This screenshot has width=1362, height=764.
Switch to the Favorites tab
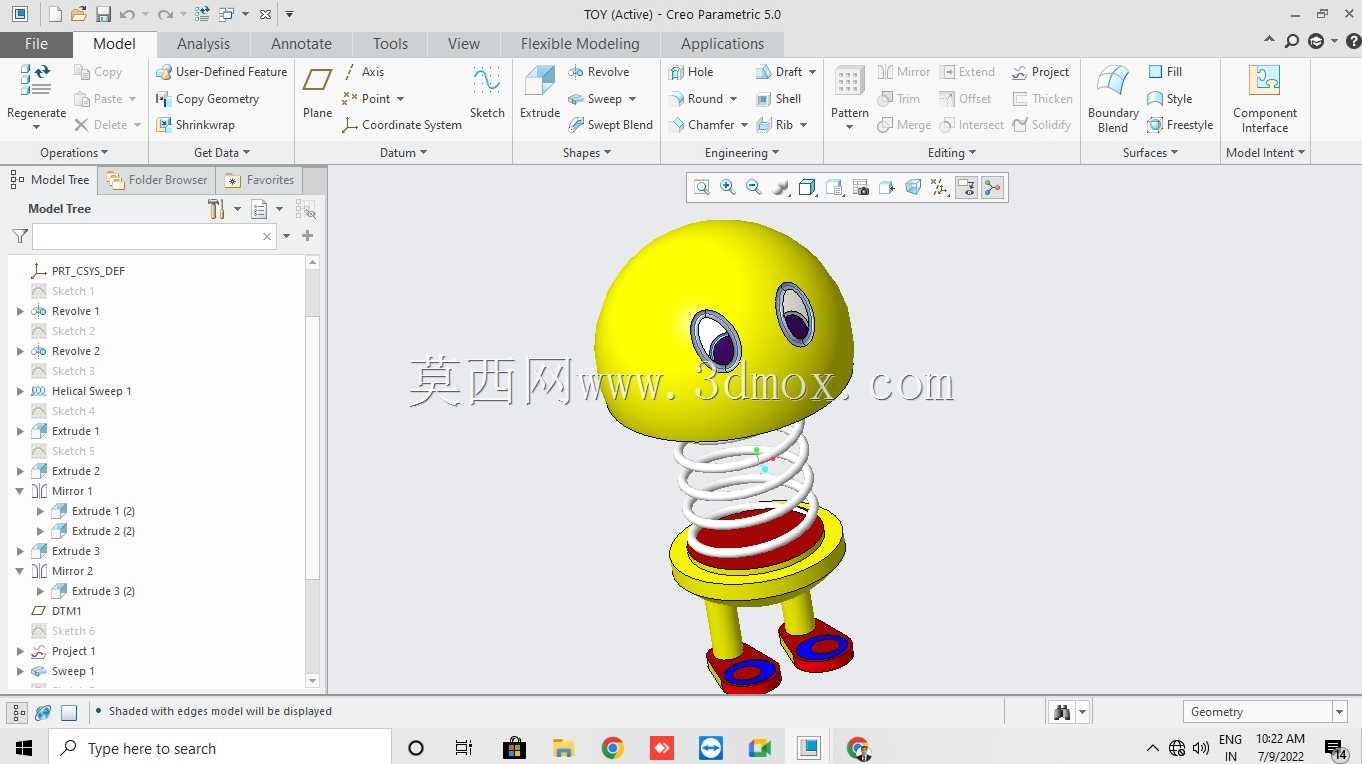click(259, 180)
